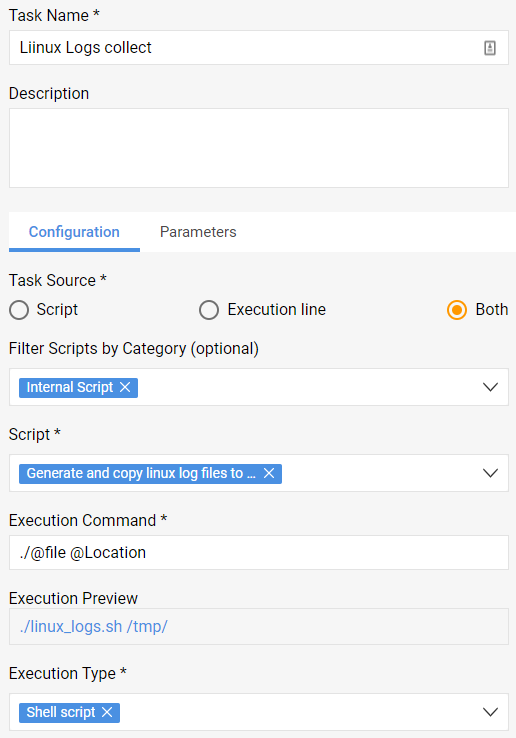
Task: Click the autofill icon in Task Name field
Action: [490, 48]
